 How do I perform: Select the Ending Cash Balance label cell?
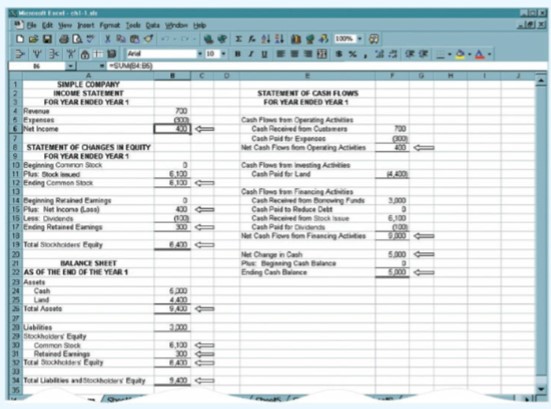[x=308, y=272]
